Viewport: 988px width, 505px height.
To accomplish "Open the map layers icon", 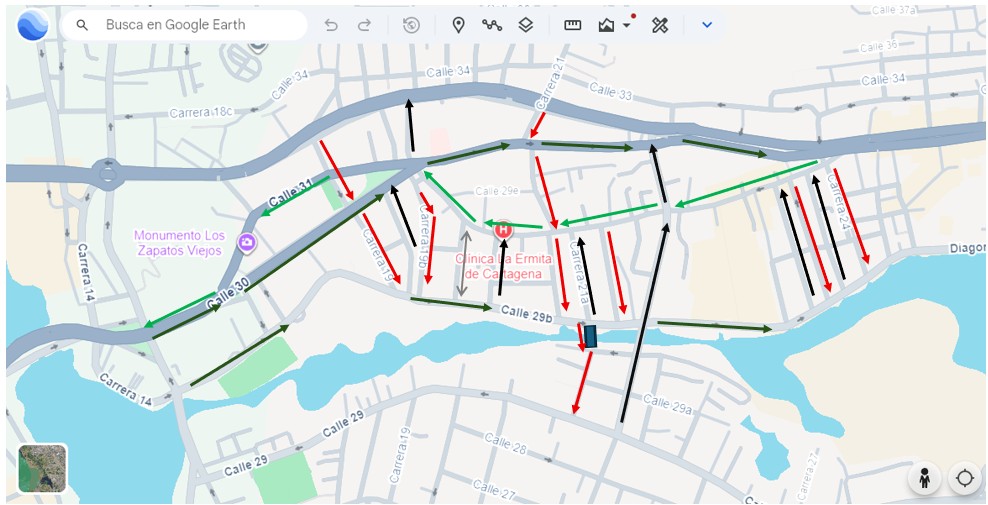I will (x=526, y=25).
